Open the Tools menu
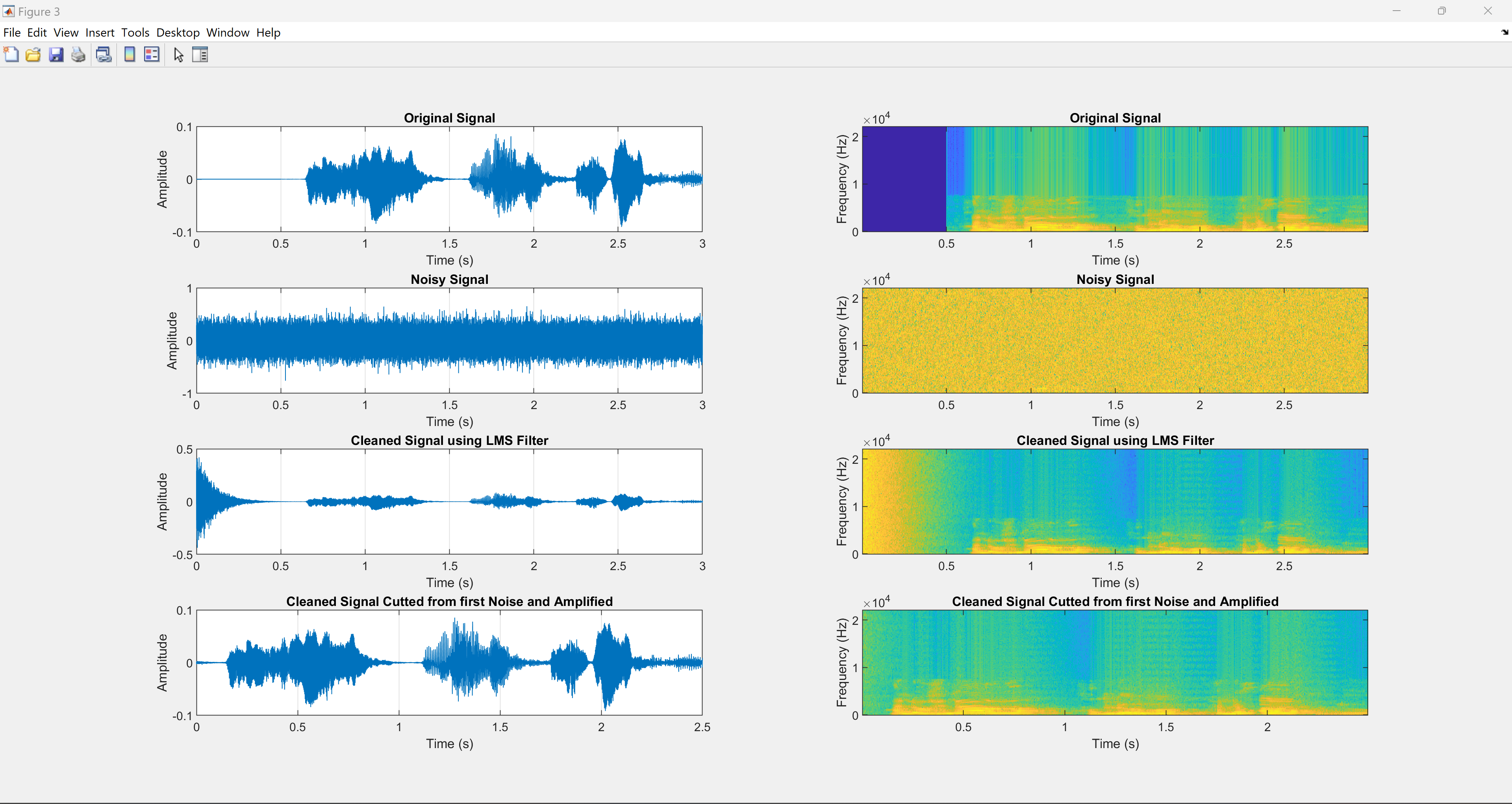 135,32
